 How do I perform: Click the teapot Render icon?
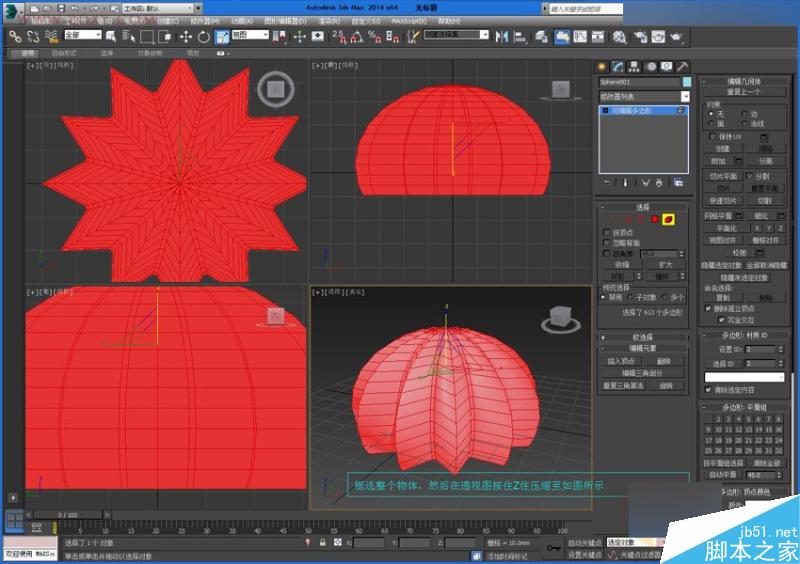tap(677, 36)
